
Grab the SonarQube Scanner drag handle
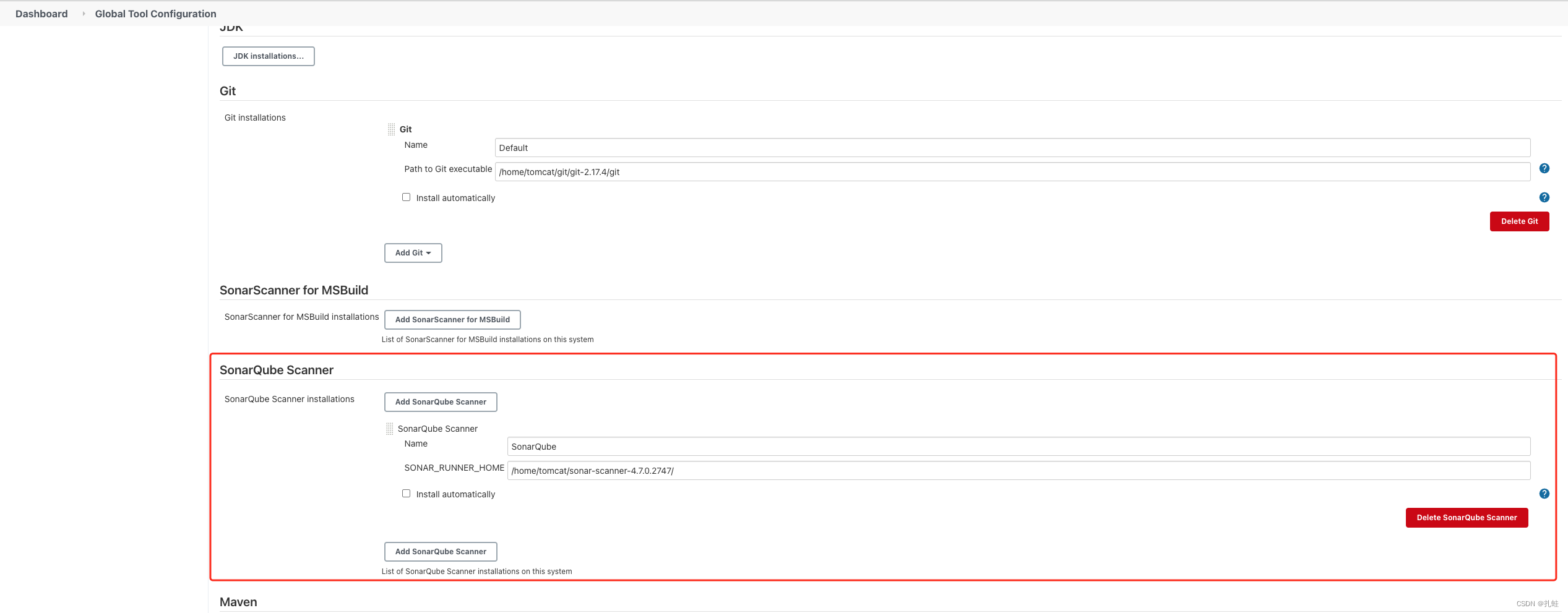coord(389,429)
